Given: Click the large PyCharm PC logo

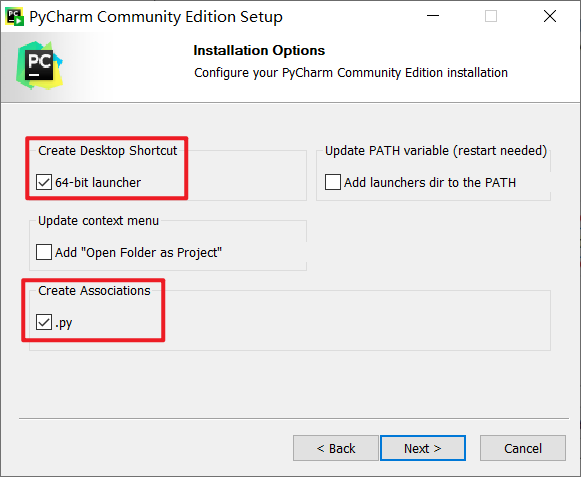Looking at the screenshot, I should pyautogui.click(x=39, y=65).
